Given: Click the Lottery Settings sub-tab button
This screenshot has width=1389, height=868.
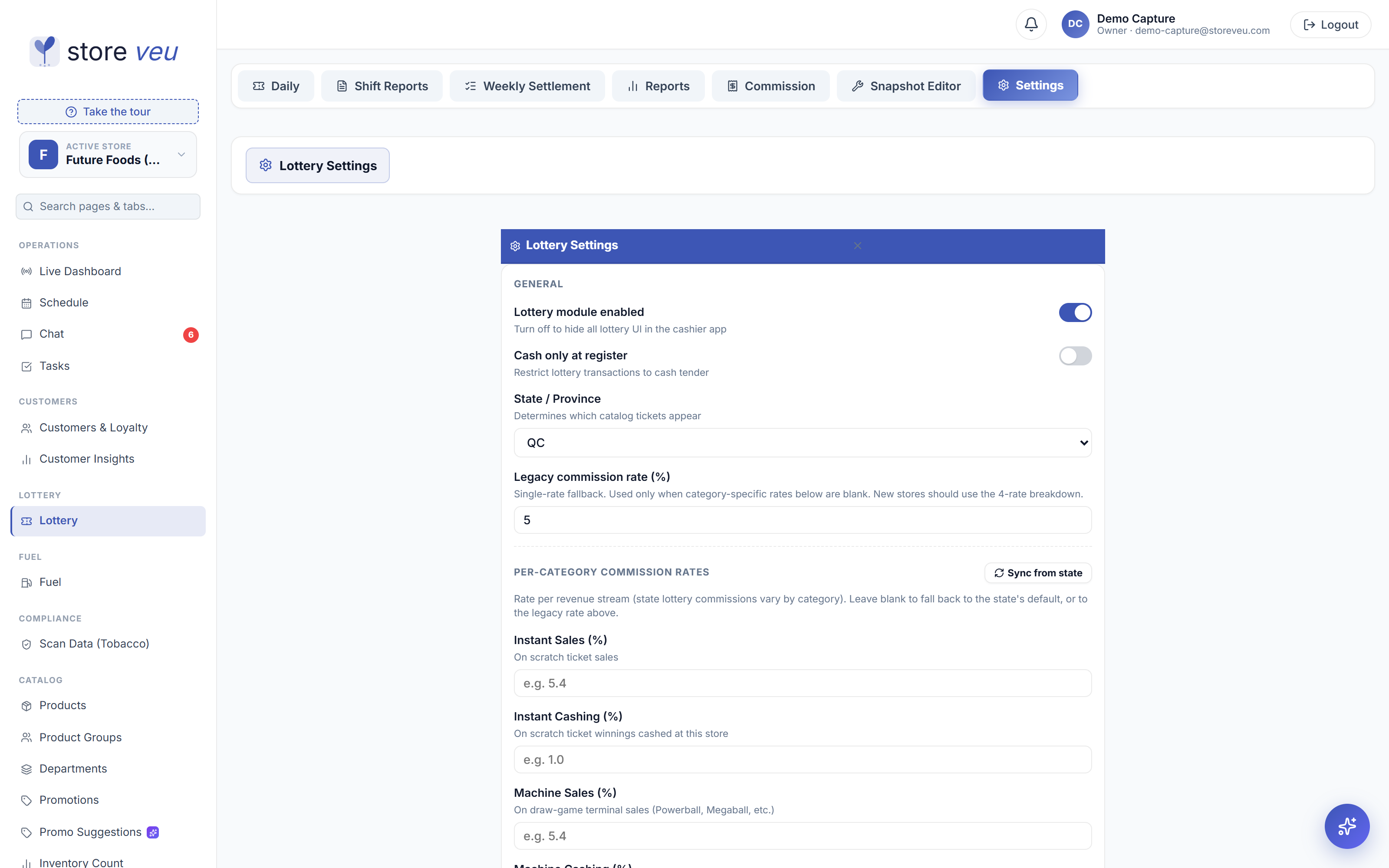Looking at the screenshot, I should click(x=317, y=165).
